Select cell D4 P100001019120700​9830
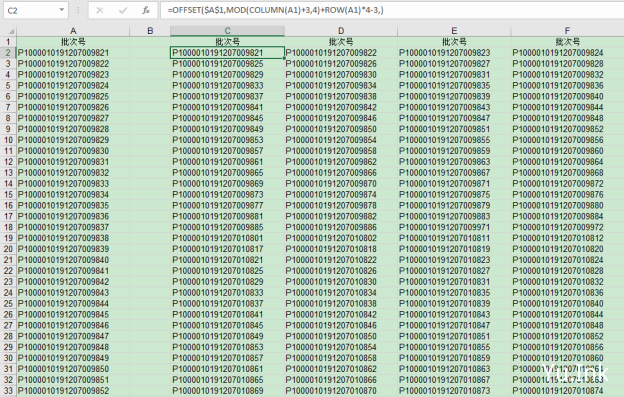Viewport: 624px width, 397px height. coord(341,74)
